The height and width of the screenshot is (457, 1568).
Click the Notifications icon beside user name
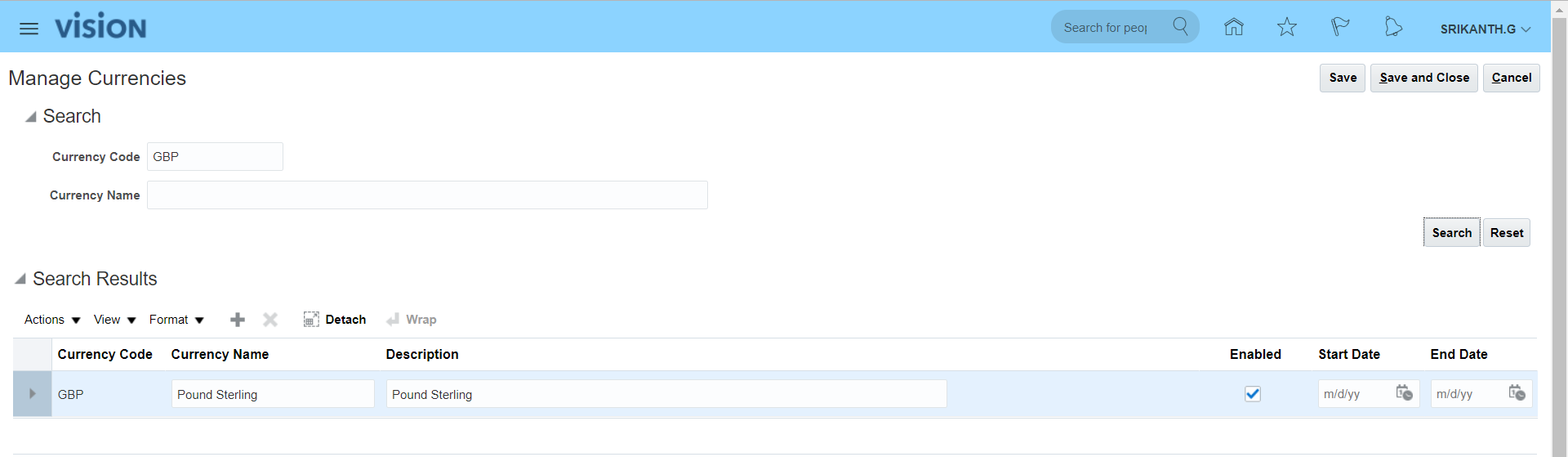(x=1393, y=27)
